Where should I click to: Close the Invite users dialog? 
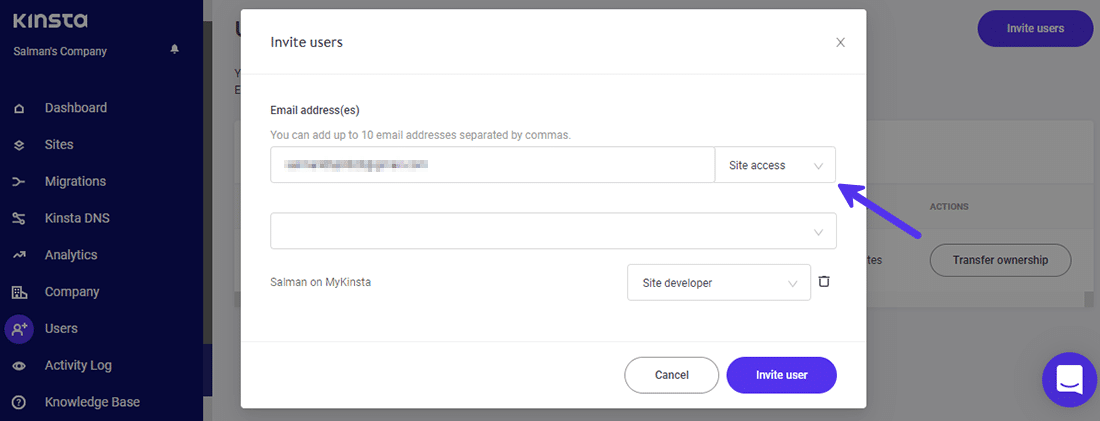click(x=840, y=42)
